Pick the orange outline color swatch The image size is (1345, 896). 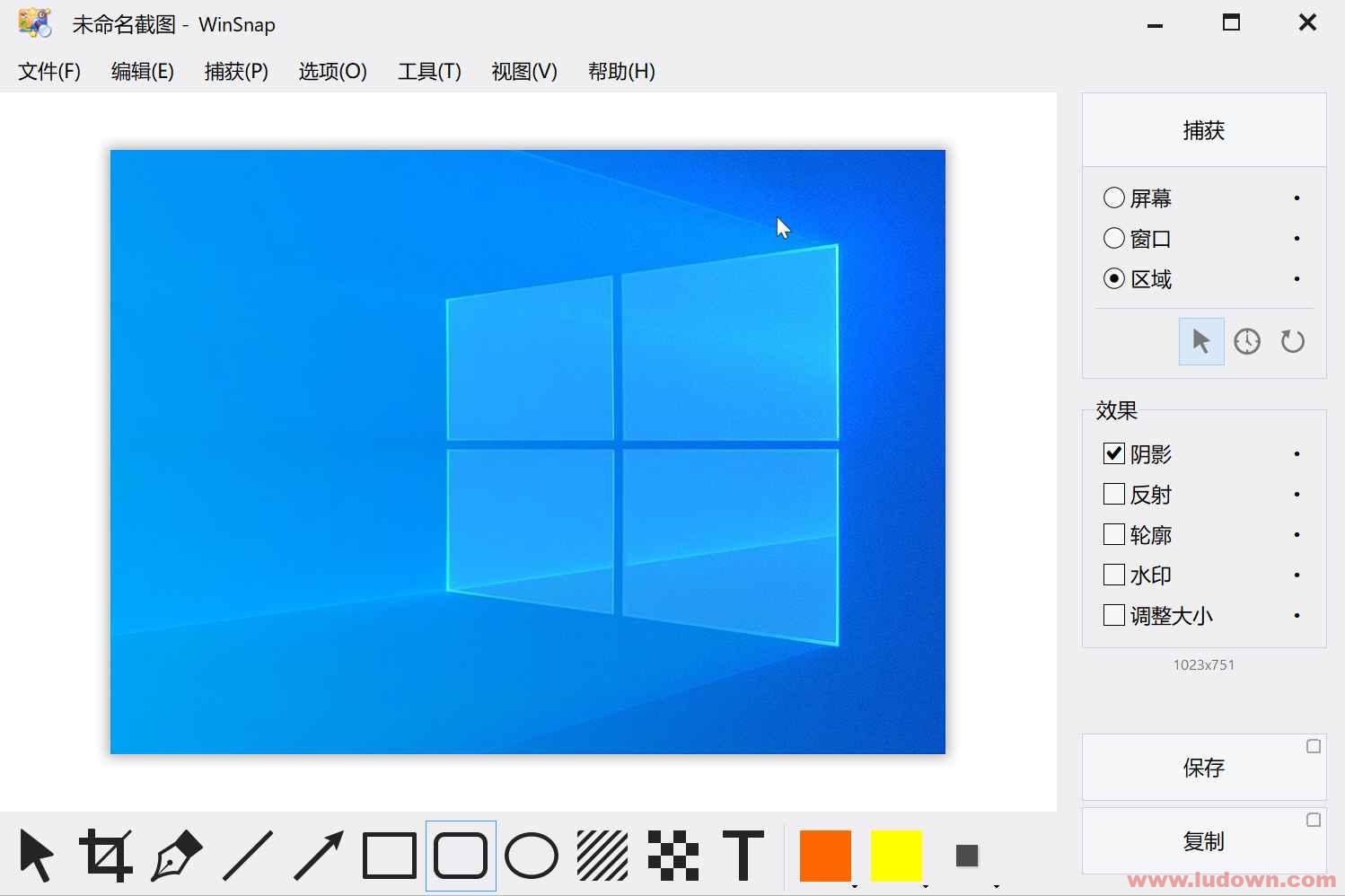coord(825,856)
